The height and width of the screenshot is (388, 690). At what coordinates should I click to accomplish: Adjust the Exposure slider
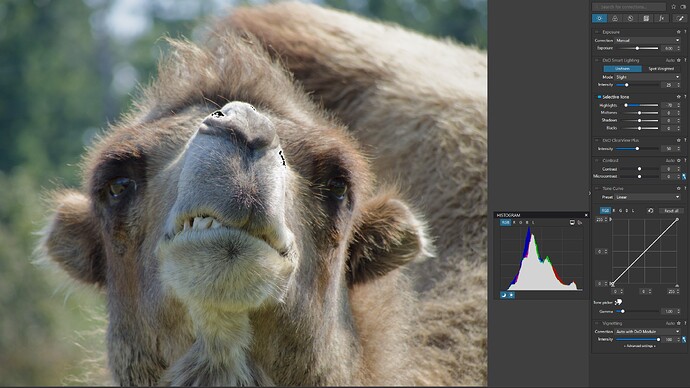[x=638, y=48]
